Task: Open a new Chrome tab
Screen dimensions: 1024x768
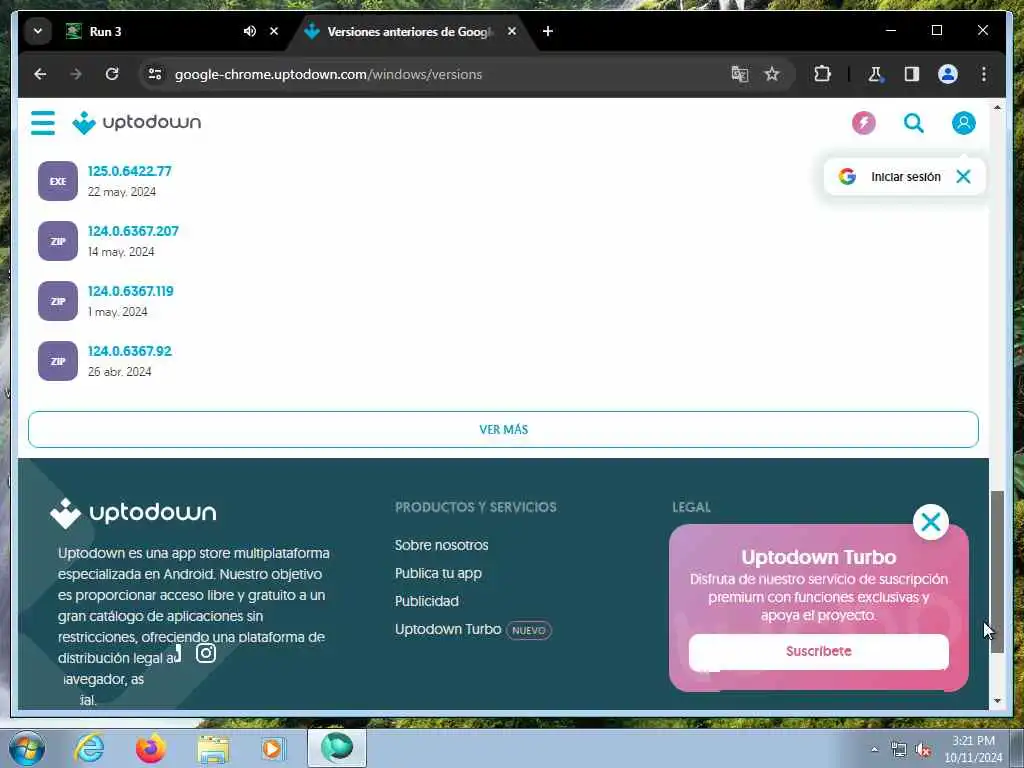Action: 548,31
